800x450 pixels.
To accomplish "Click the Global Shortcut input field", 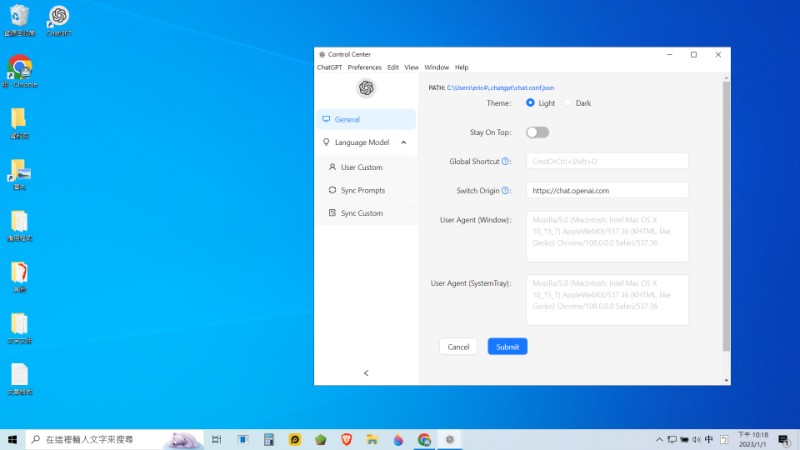I will 607,161.
